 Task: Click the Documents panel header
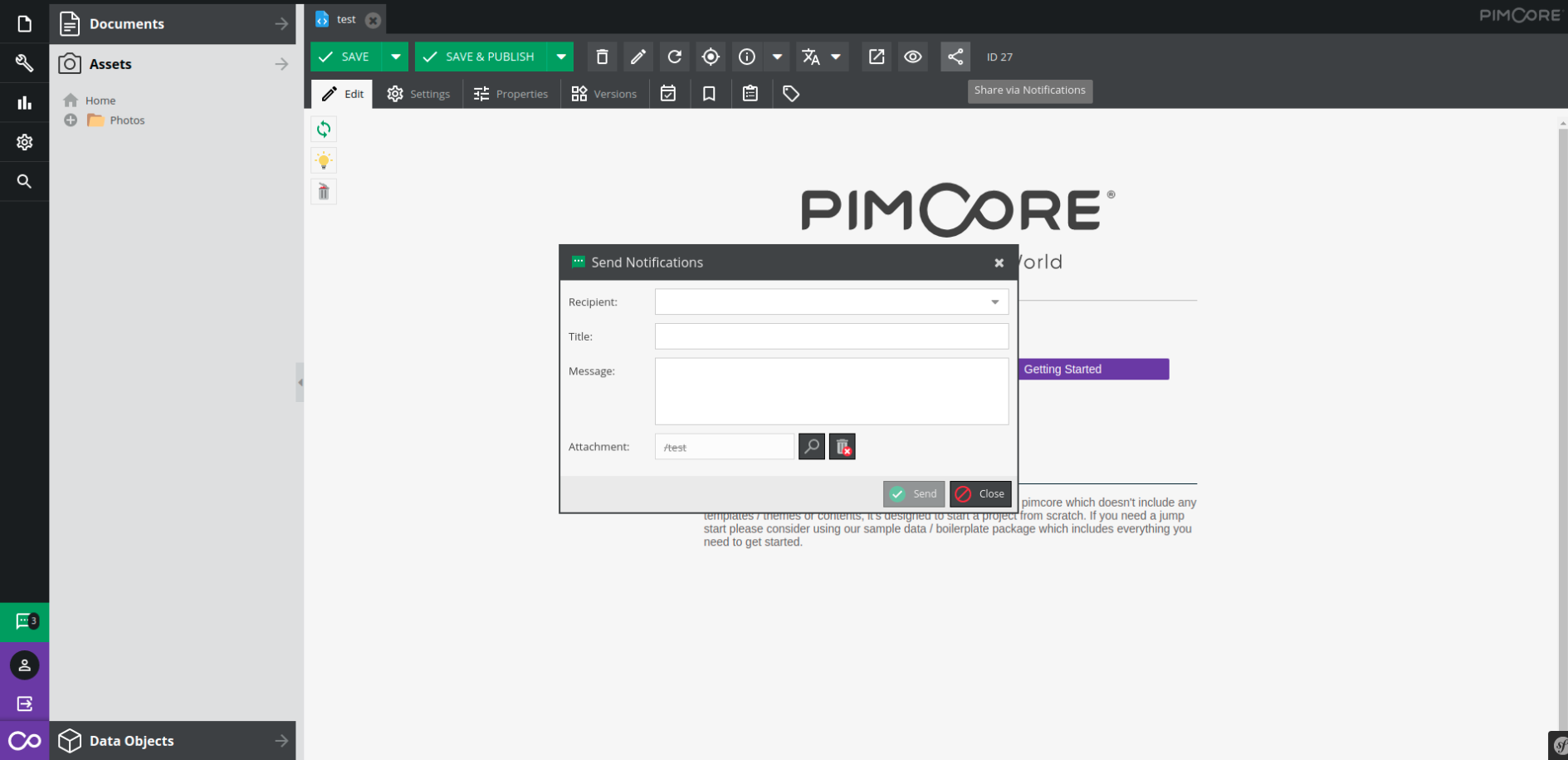[173, 24]
